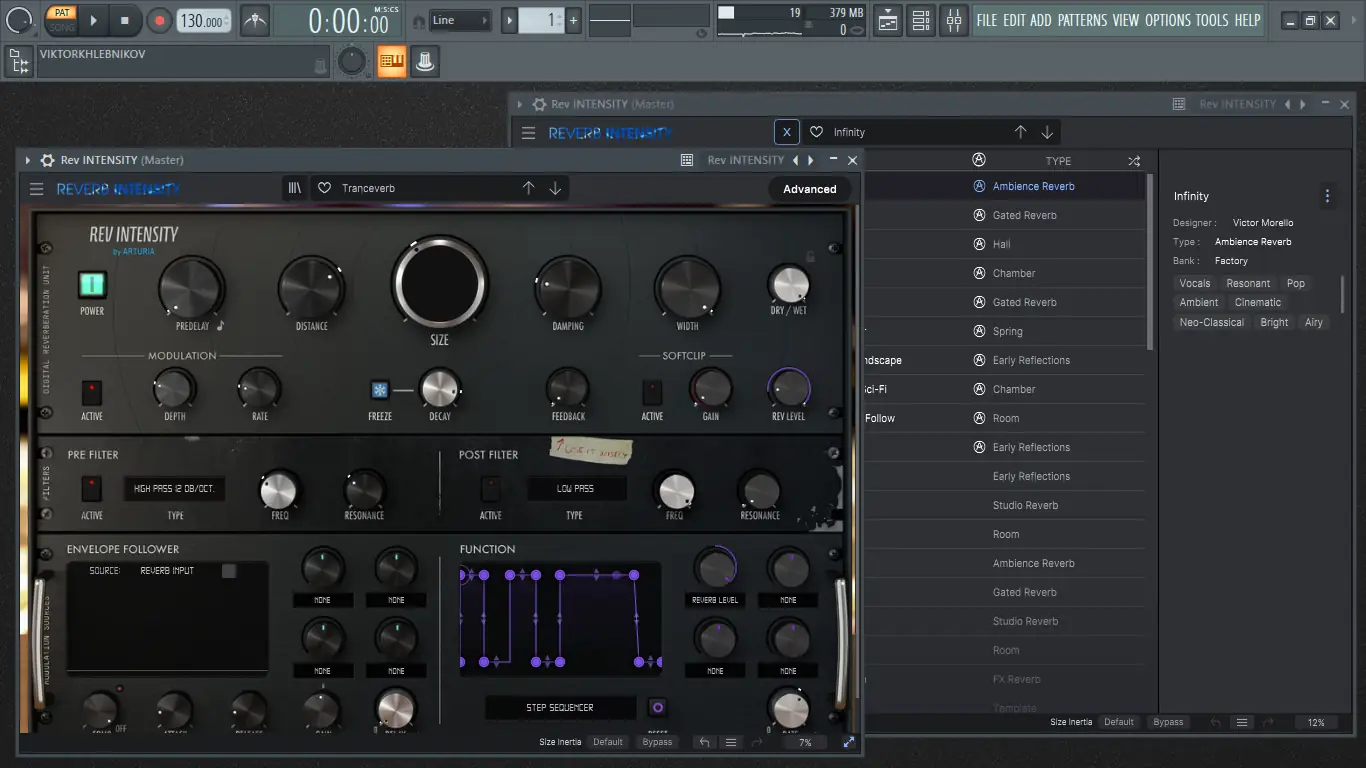Open the Rev Intensity hamburger menu

(37, 189)
